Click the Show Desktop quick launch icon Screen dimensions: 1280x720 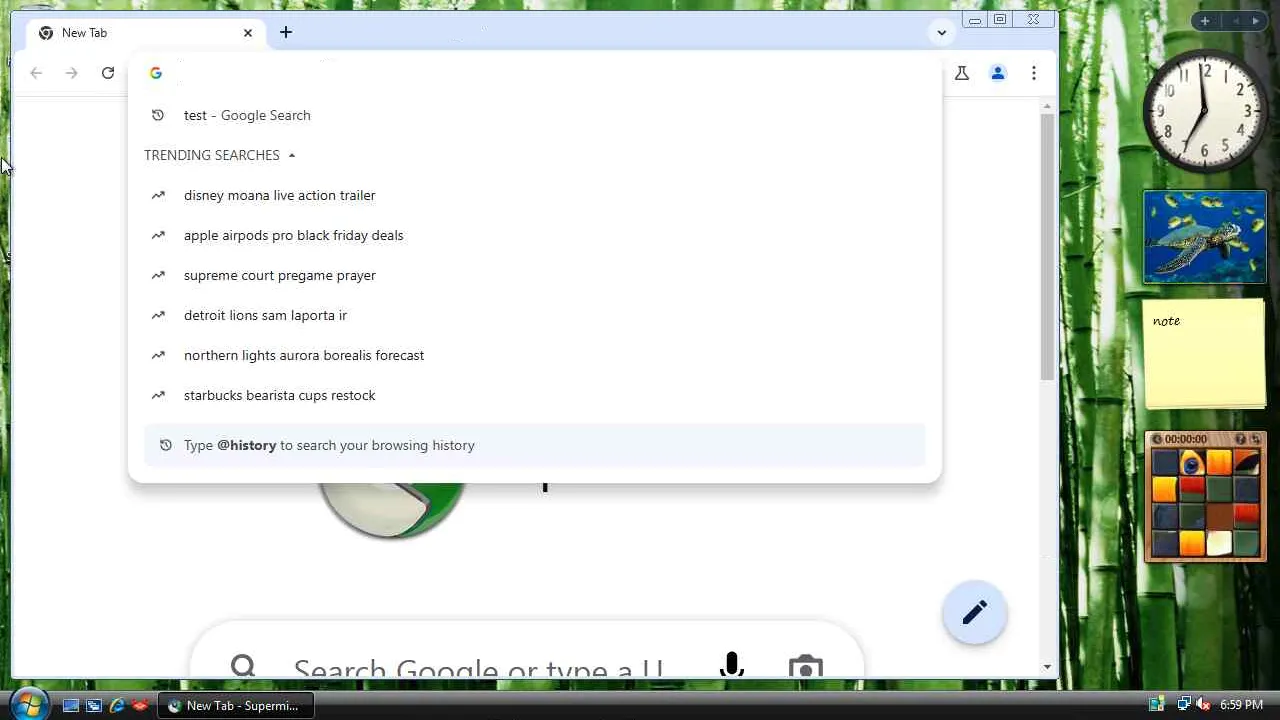click(71, 705)
